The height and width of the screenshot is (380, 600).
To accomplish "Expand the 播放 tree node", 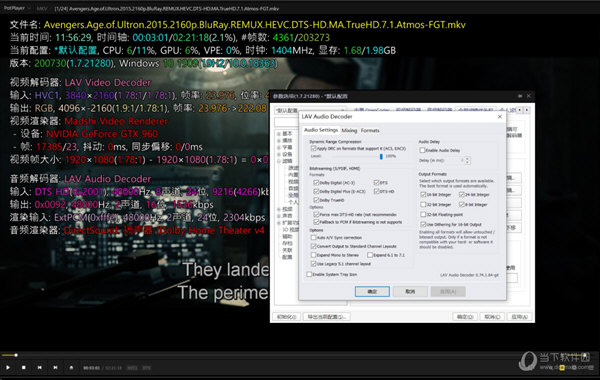I will coord(279,141).
